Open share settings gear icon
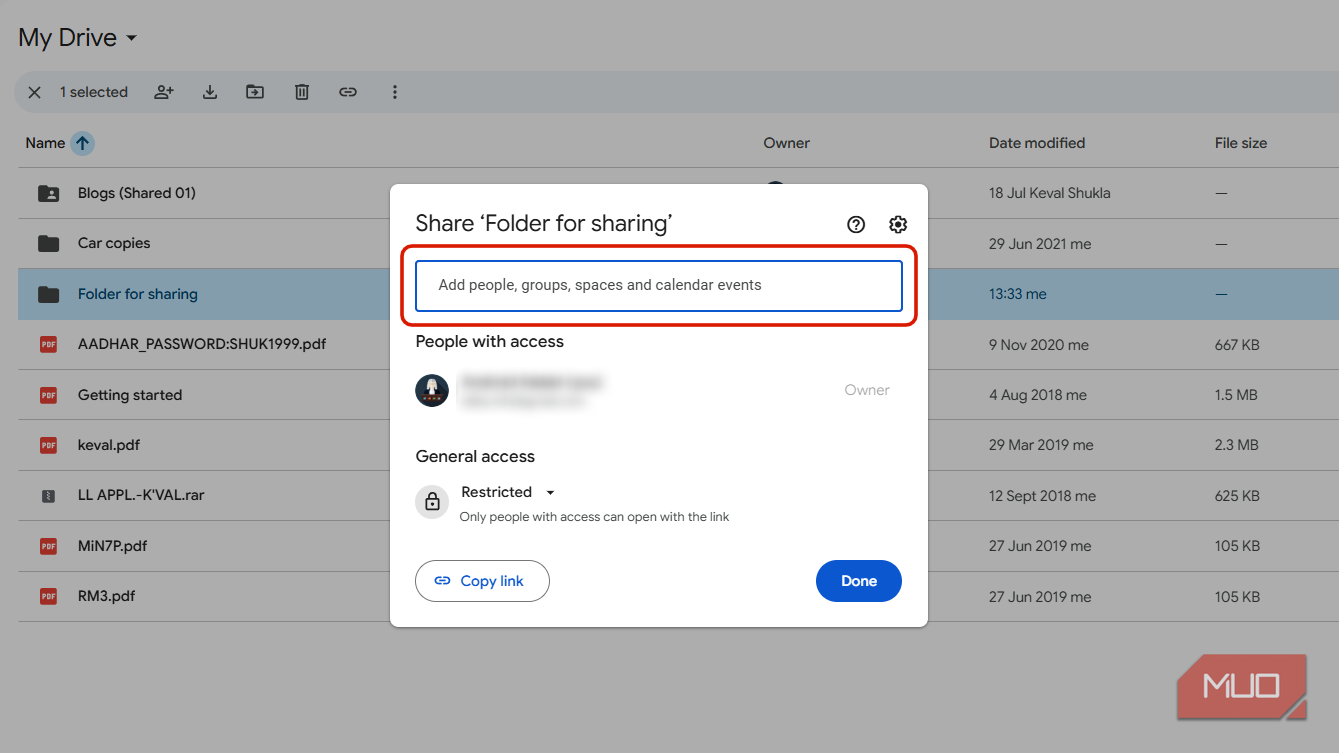Screen dimensions: 1339x753 [x=898, y=224]
